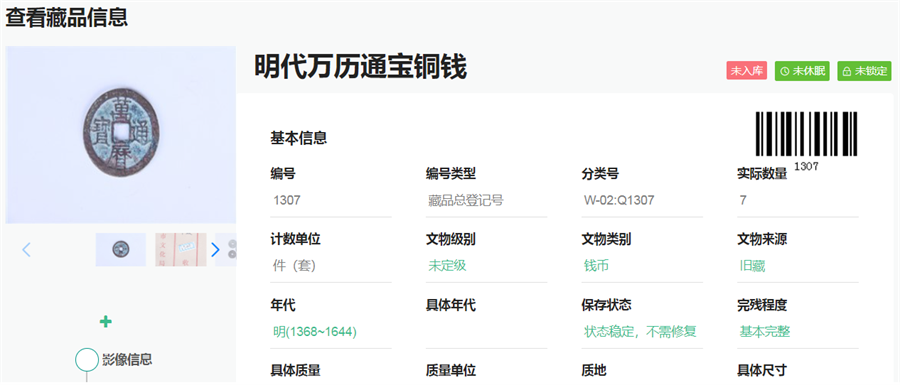Click the 年代 value 明(1368~1644)
Screen dimensions: 900x385
coord(315,332)
